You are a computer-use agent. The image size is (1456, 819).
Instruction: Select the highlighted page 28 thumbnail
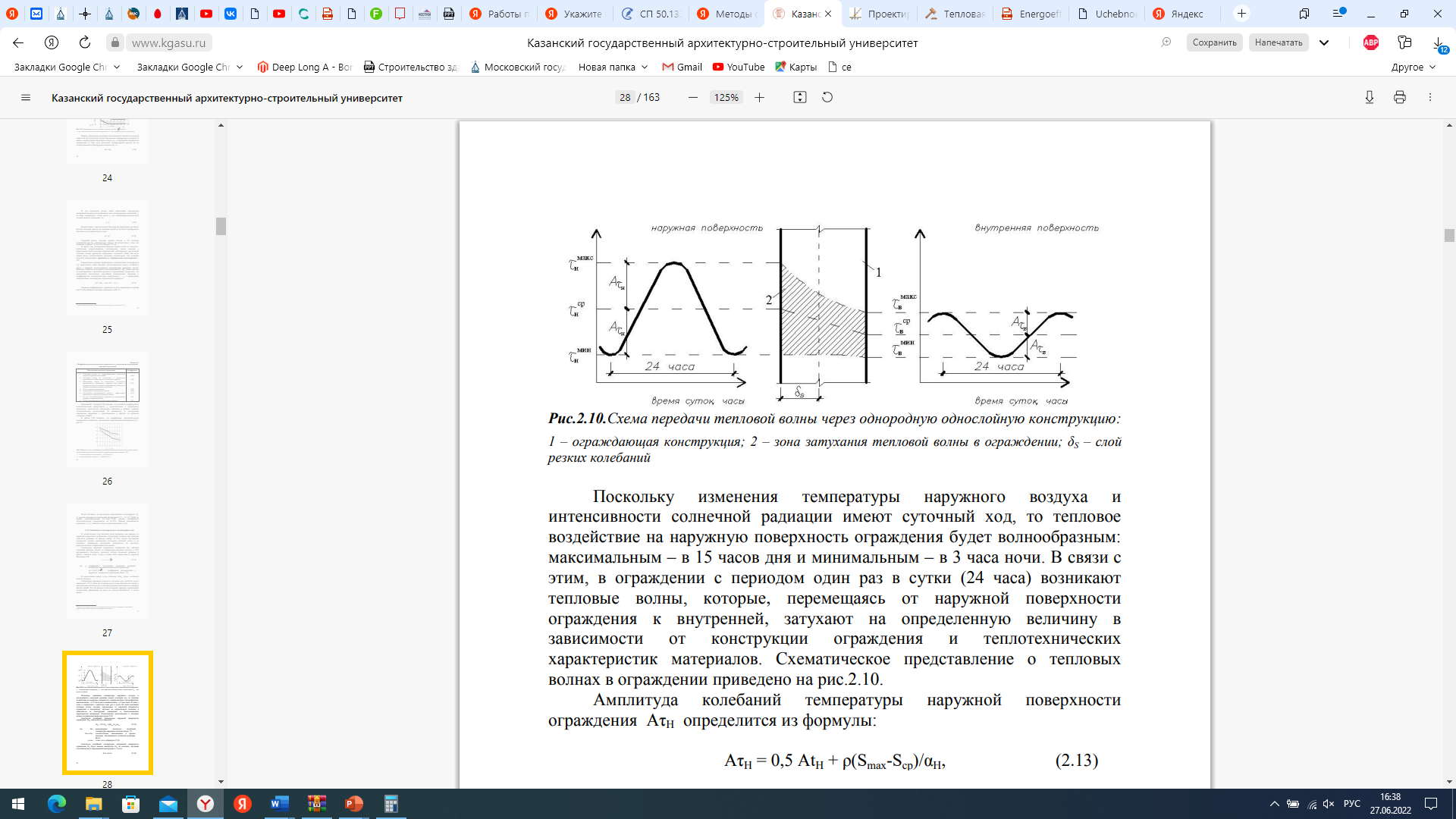tap(108, 713)
